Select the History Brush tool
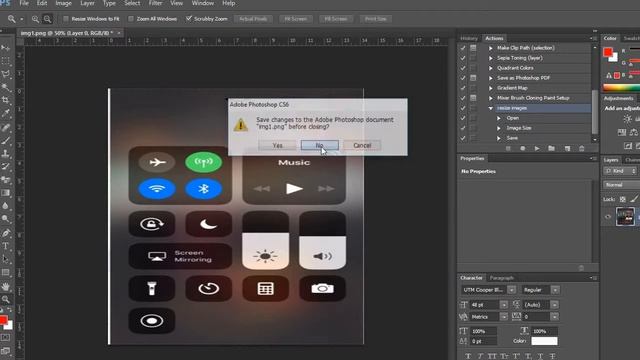The image size is (640, 360). 5,167
